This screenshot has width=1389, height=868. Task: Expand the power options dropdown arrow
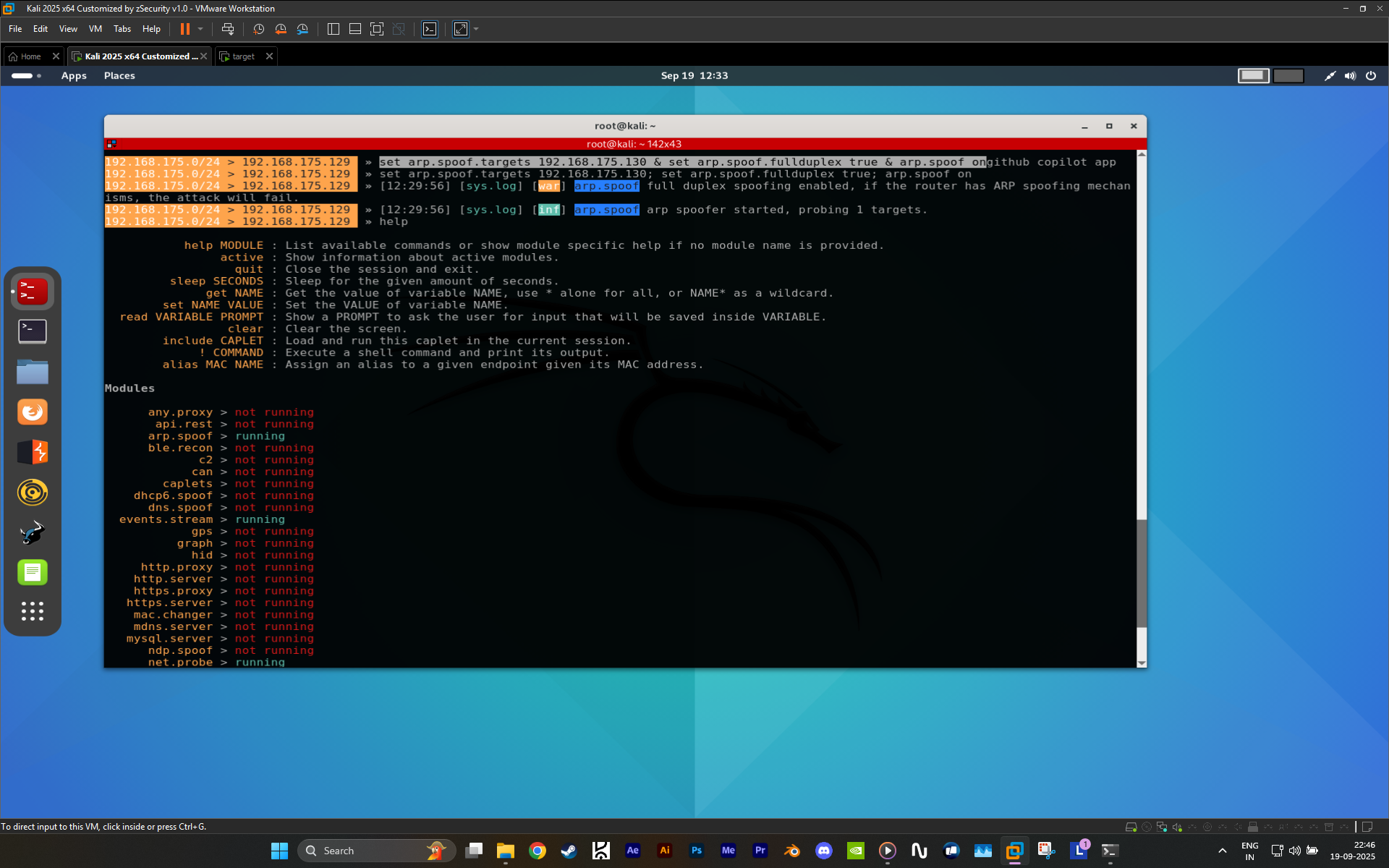[x=200, y=29]
